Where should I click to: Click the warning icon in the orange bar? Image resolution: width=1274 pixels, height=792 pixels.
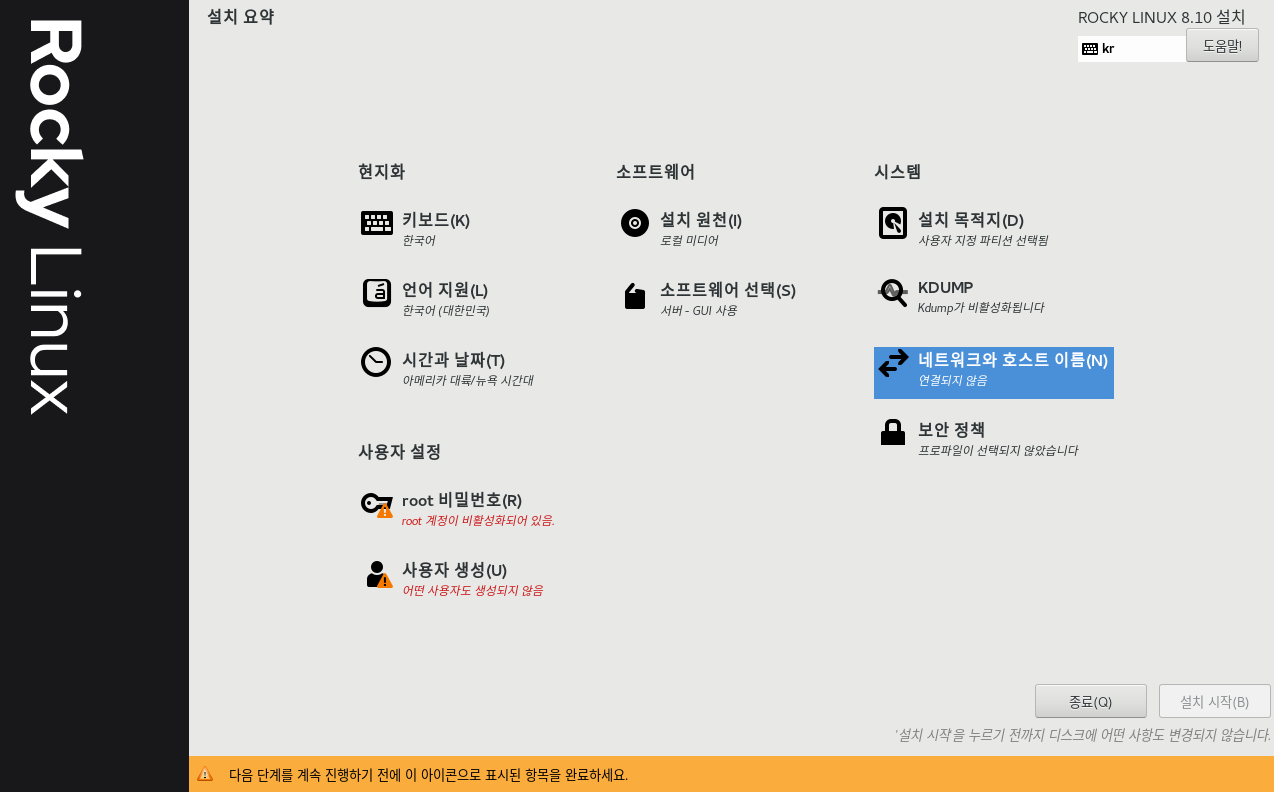(205, 774)
